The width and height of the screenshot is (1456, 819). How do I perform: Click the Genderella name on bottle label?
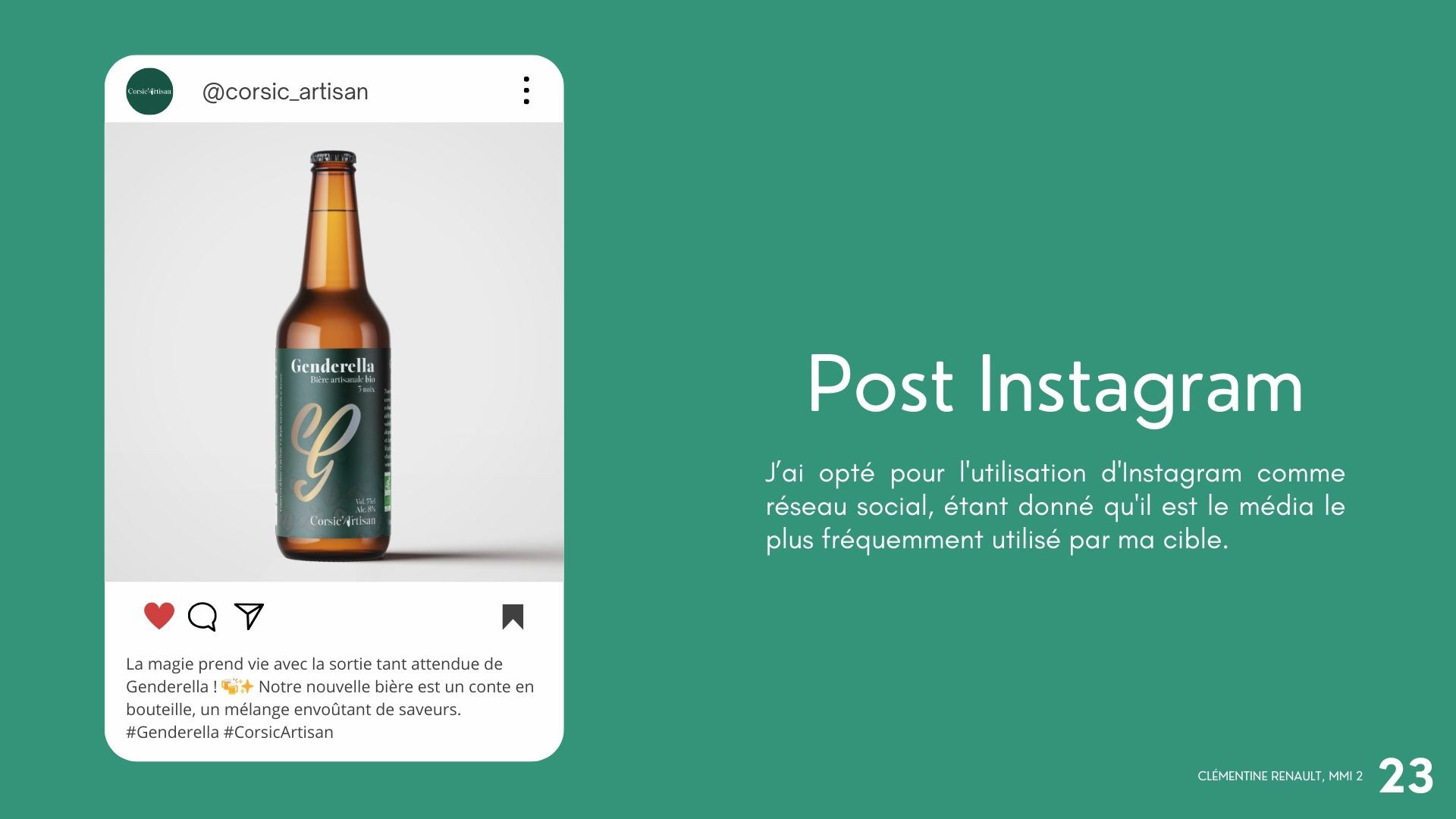pos(332,366)
